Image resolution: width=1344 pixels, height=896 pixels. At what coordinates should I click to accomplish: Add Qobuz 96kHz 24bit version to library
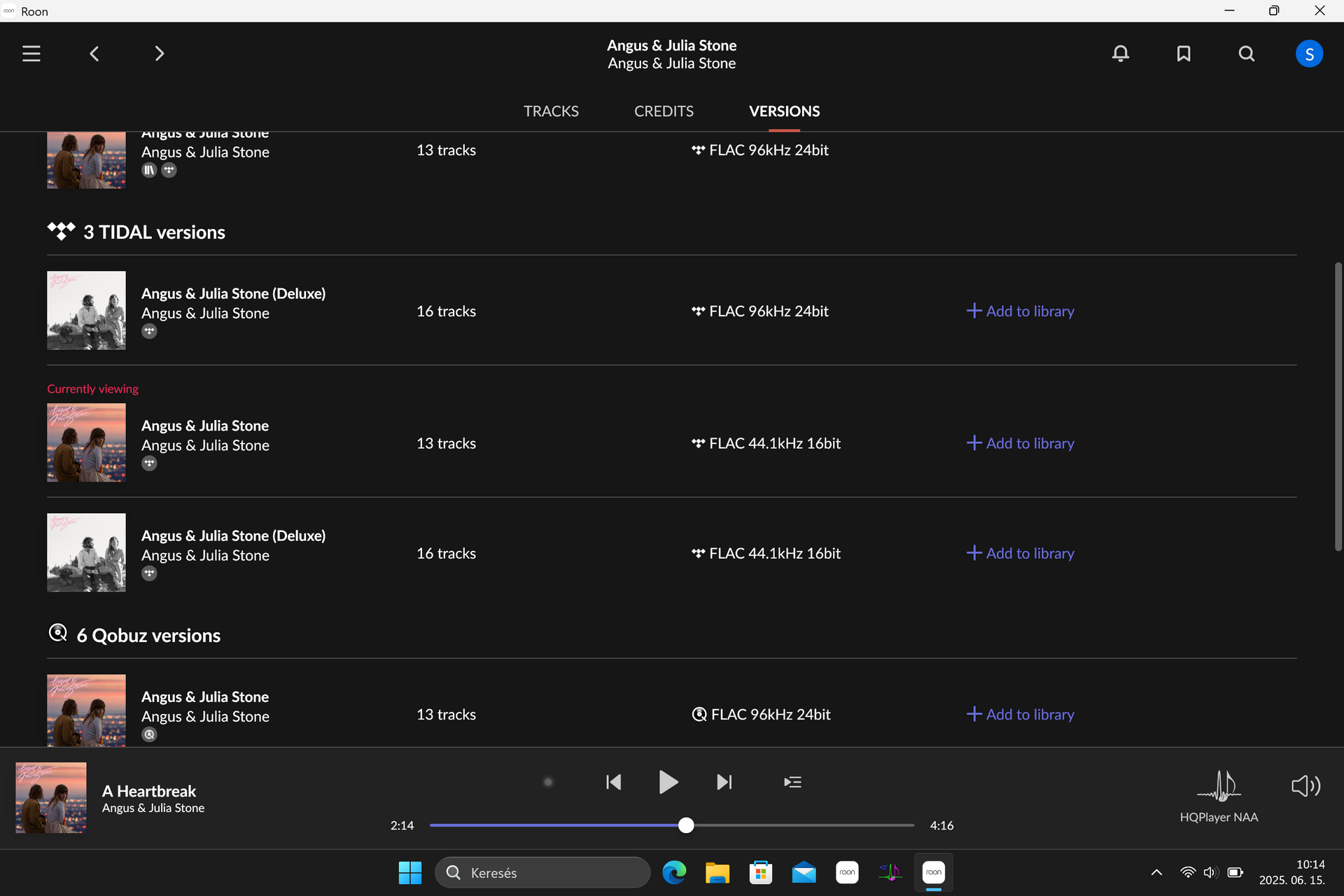[1021, 714]
